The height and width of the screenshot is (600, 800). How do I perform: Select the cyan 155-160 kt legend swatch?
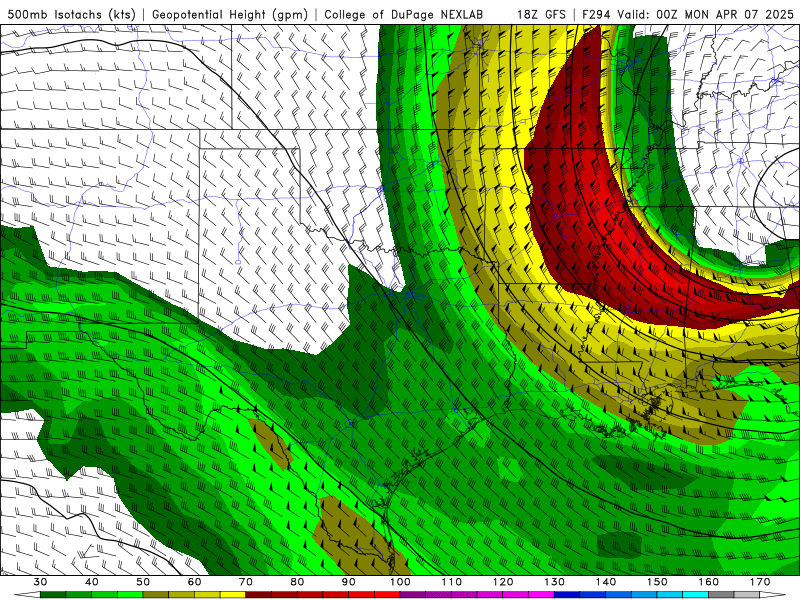695,595
